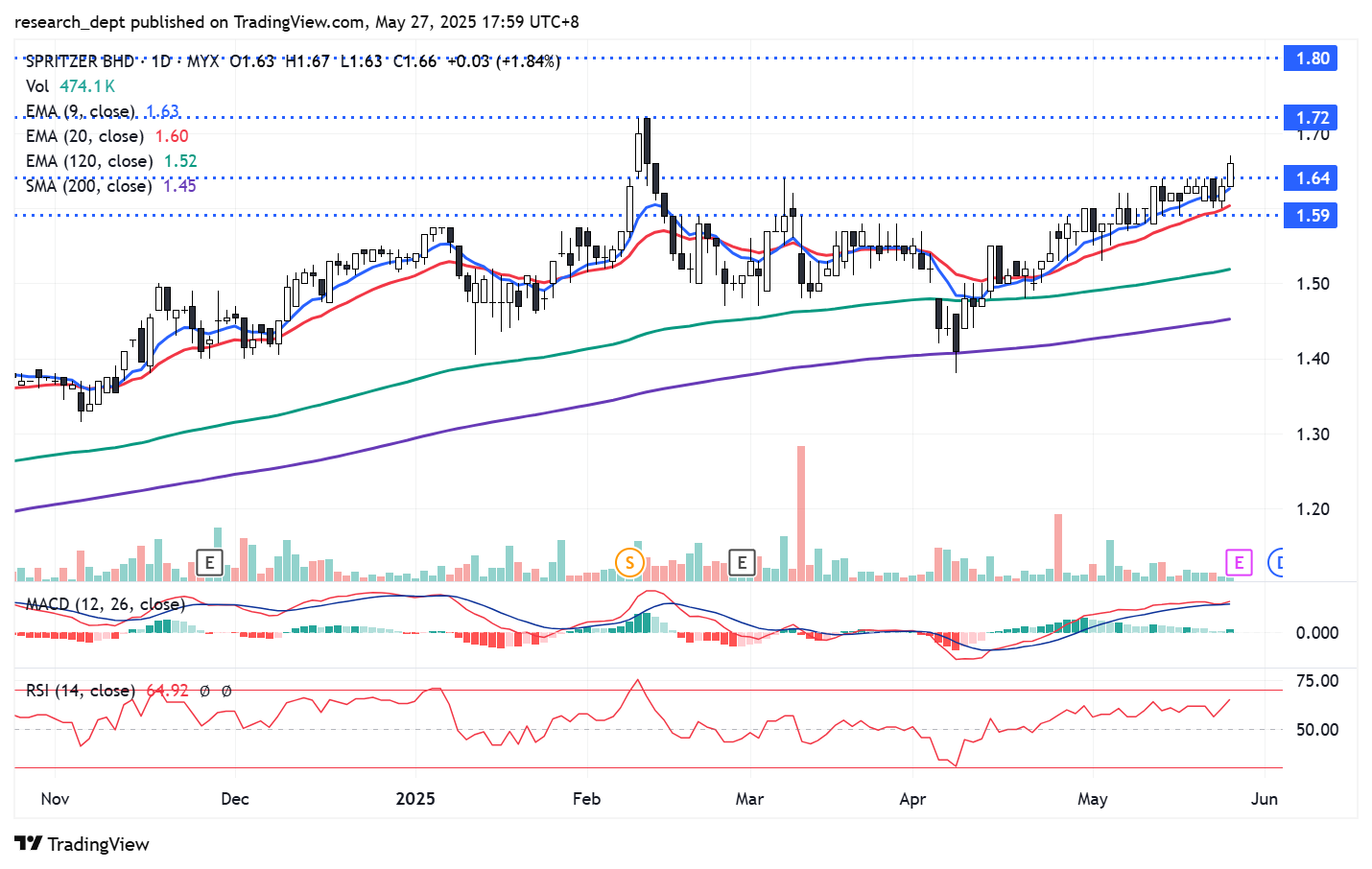Image resolution: width=1372 pixels, height=869 pixels.
Task: Select the 1.59 price level label
Action: point(1312,216)
